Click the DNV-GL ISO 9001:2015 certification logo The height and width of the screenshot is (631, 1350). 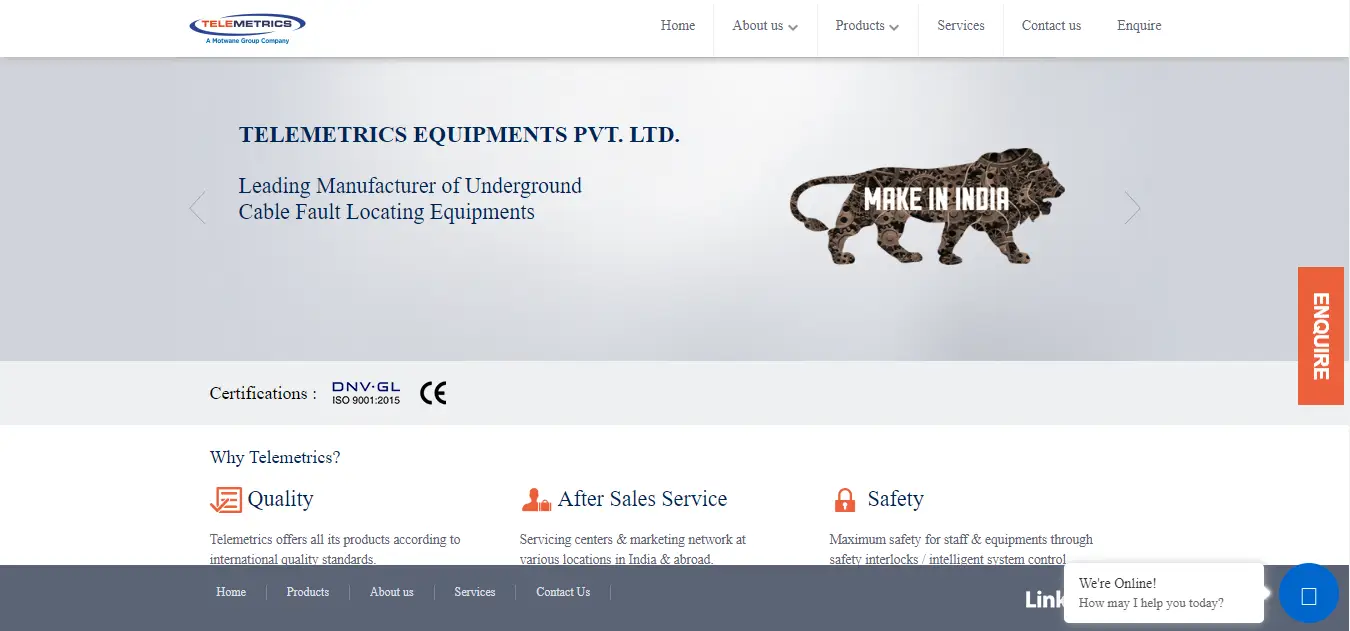(366, 393)
